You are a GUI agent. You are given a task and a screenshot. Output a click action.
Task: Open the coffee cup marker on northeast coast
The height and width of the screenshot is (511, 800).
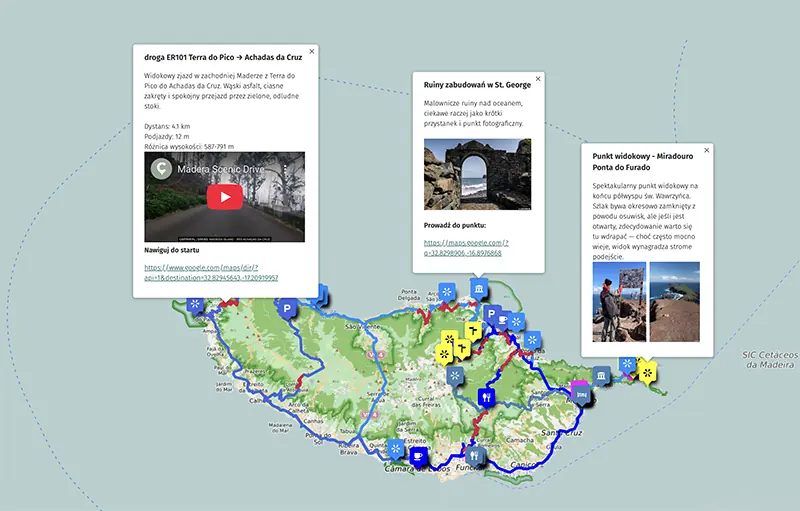[x=503, y=320]
